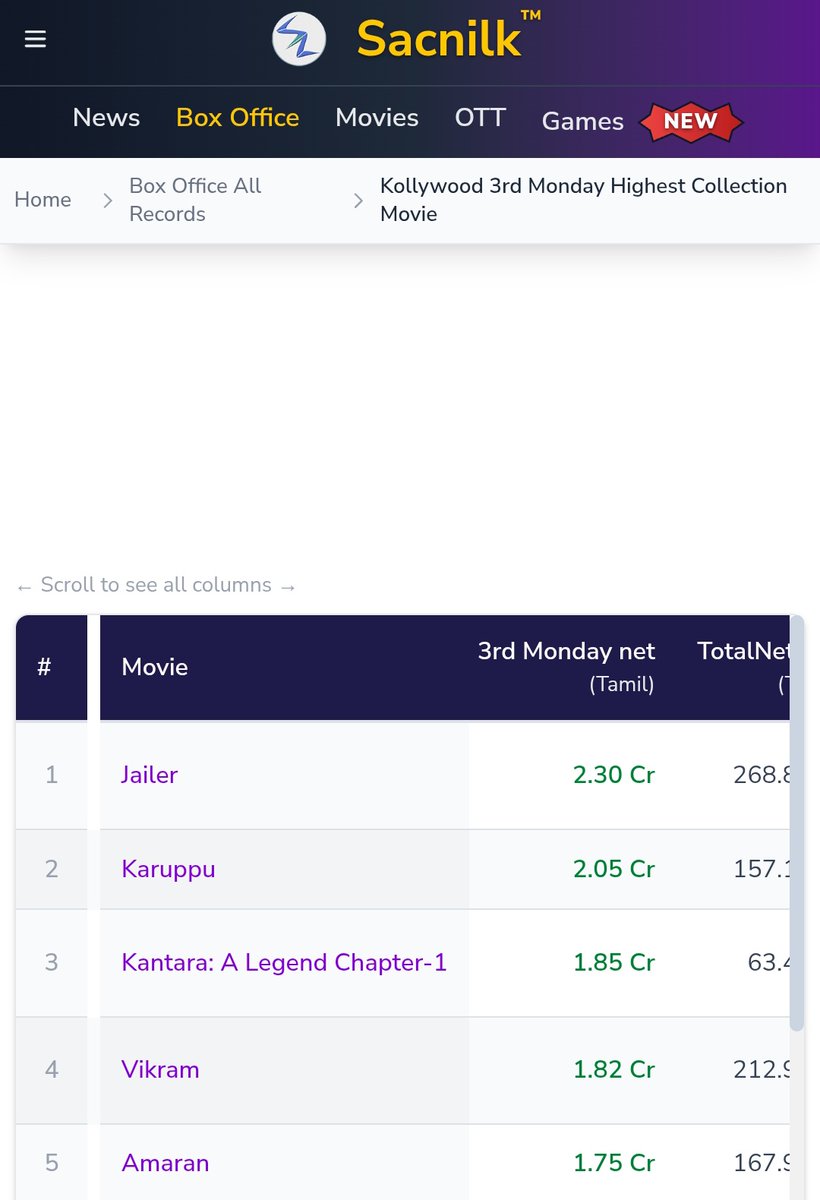Image resolution: width=820 pixels, height=1200 pixels.
Task: Click the chevron after Box Office All Records
Action: coord(358,201)
